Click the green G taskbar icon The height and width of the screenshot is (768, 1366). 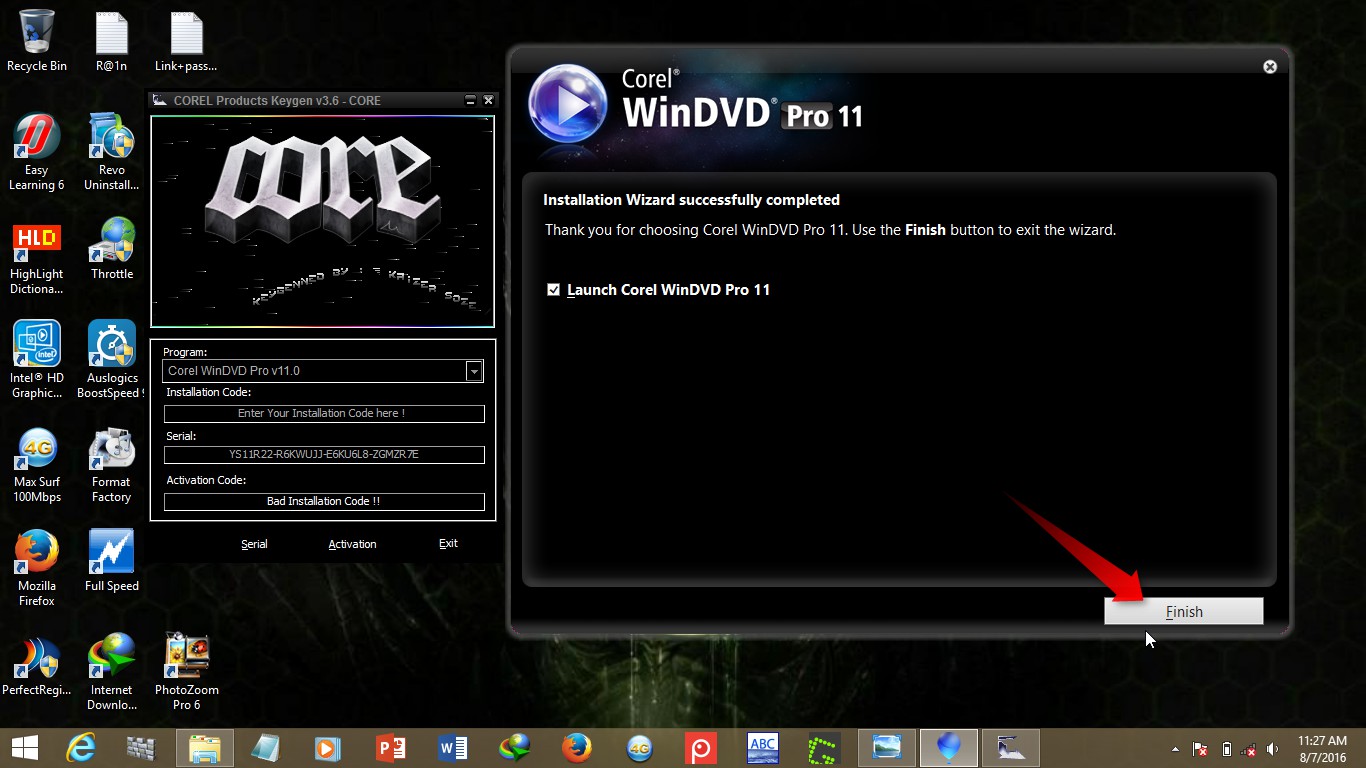pyautogui.click(x=824, y=748)
